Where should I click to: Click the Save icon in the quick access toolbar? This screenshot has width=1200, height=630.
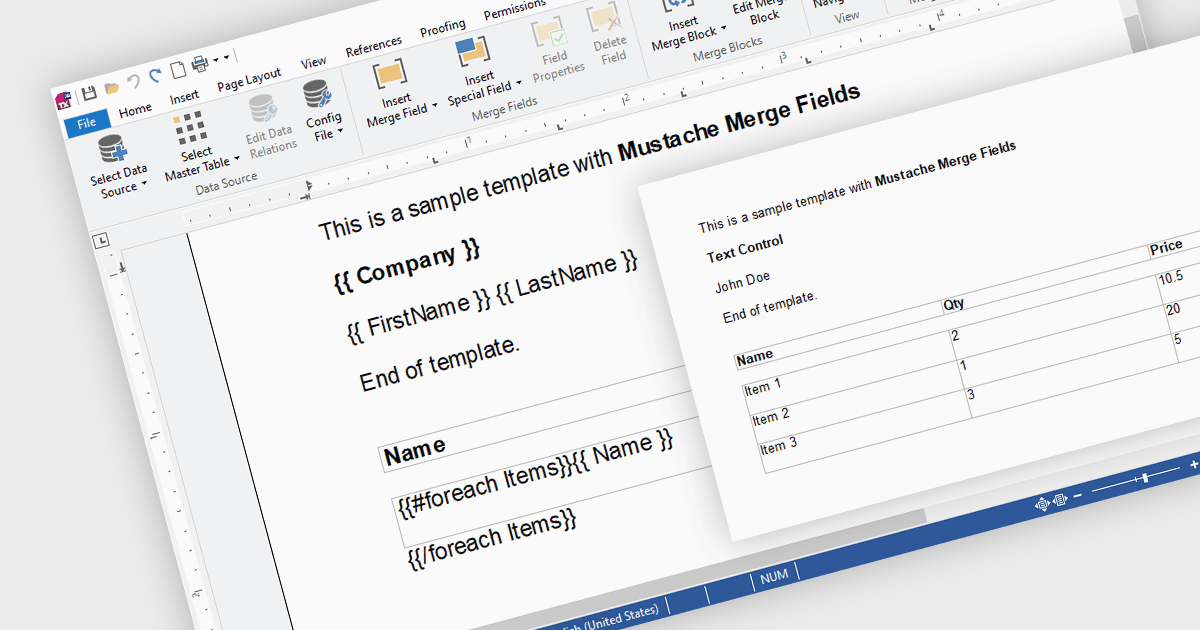point(89,93)
